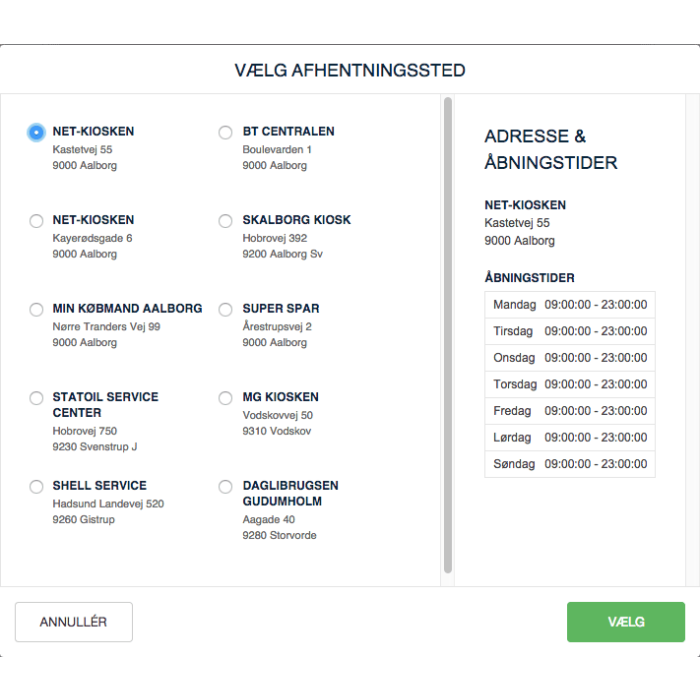Viewport: 700px width, 700px height.
Task: Click 9200 Aalborg Sv postal text
Action: point(283,254)
